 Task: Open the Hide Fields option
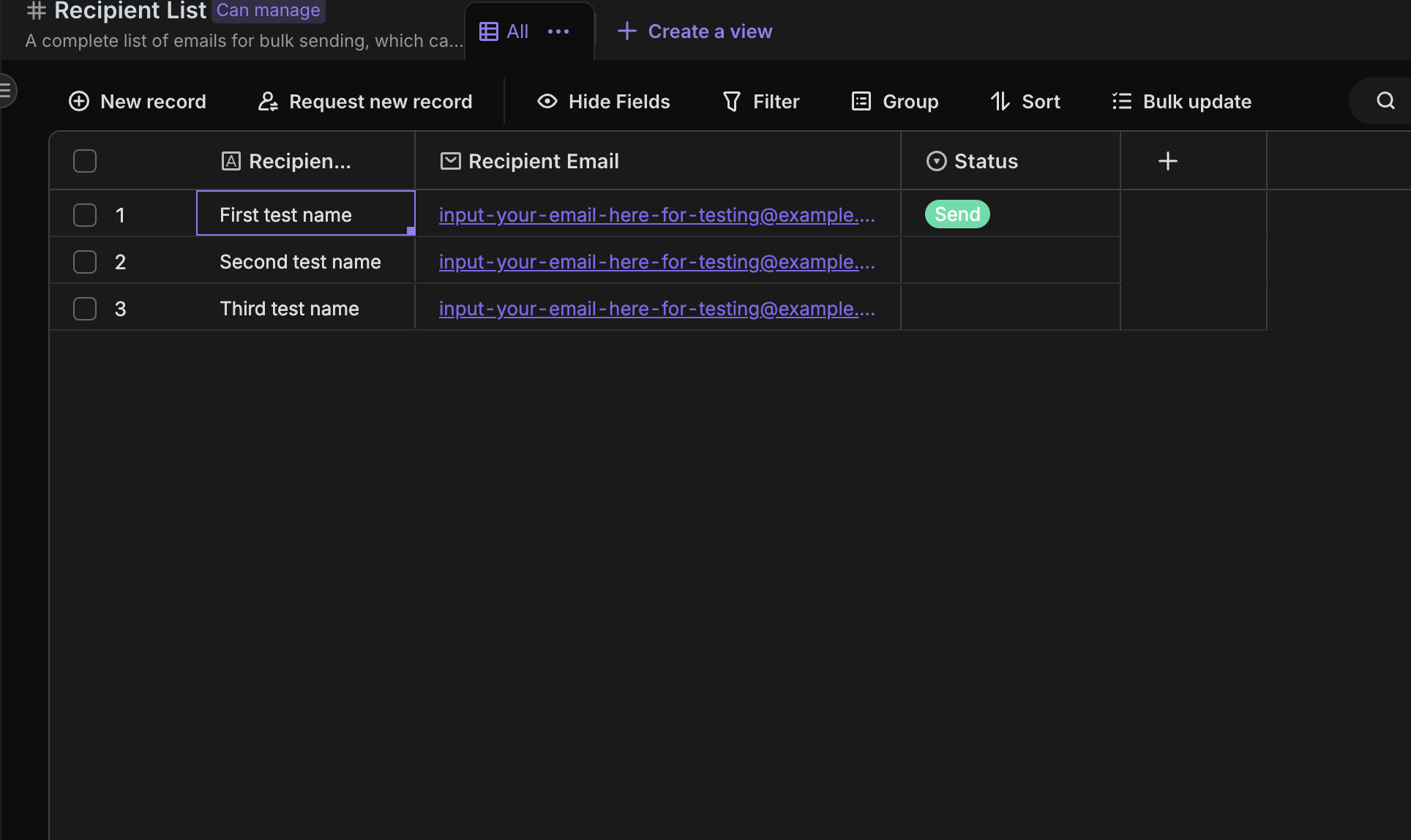(x=603, y=101)
